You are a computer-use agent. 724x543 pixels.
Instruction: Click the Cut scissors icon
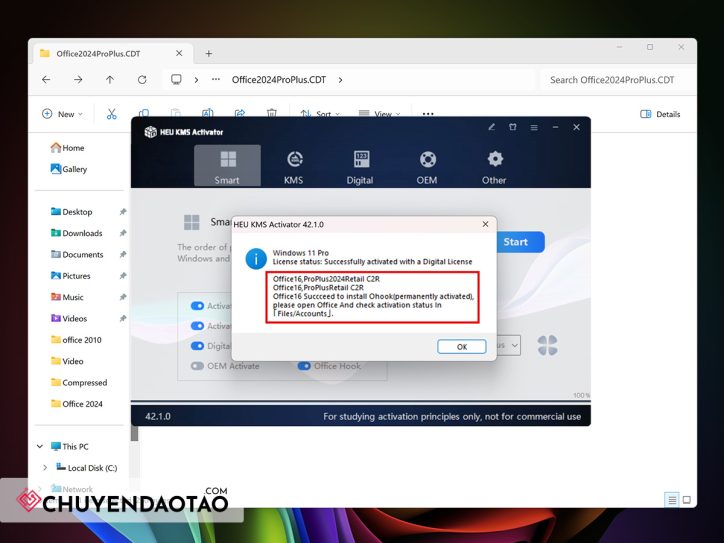pyautogui.click(x=111, y=114)
